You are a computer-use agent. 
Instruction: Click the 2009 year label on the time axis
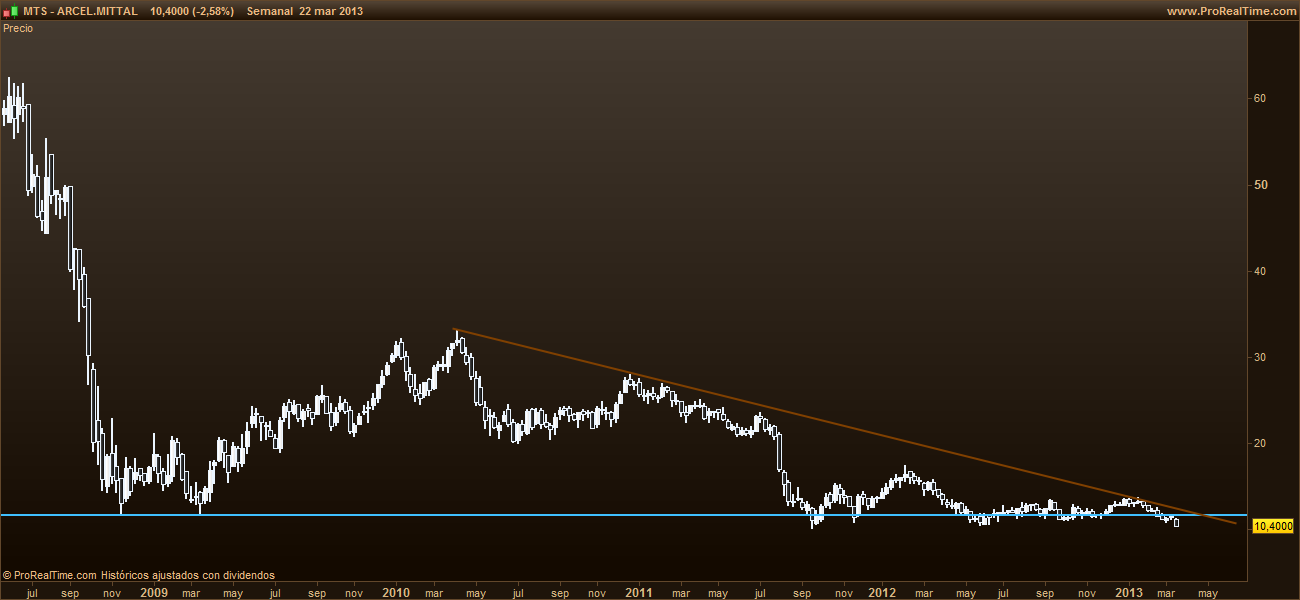click(x=154, y=592)
